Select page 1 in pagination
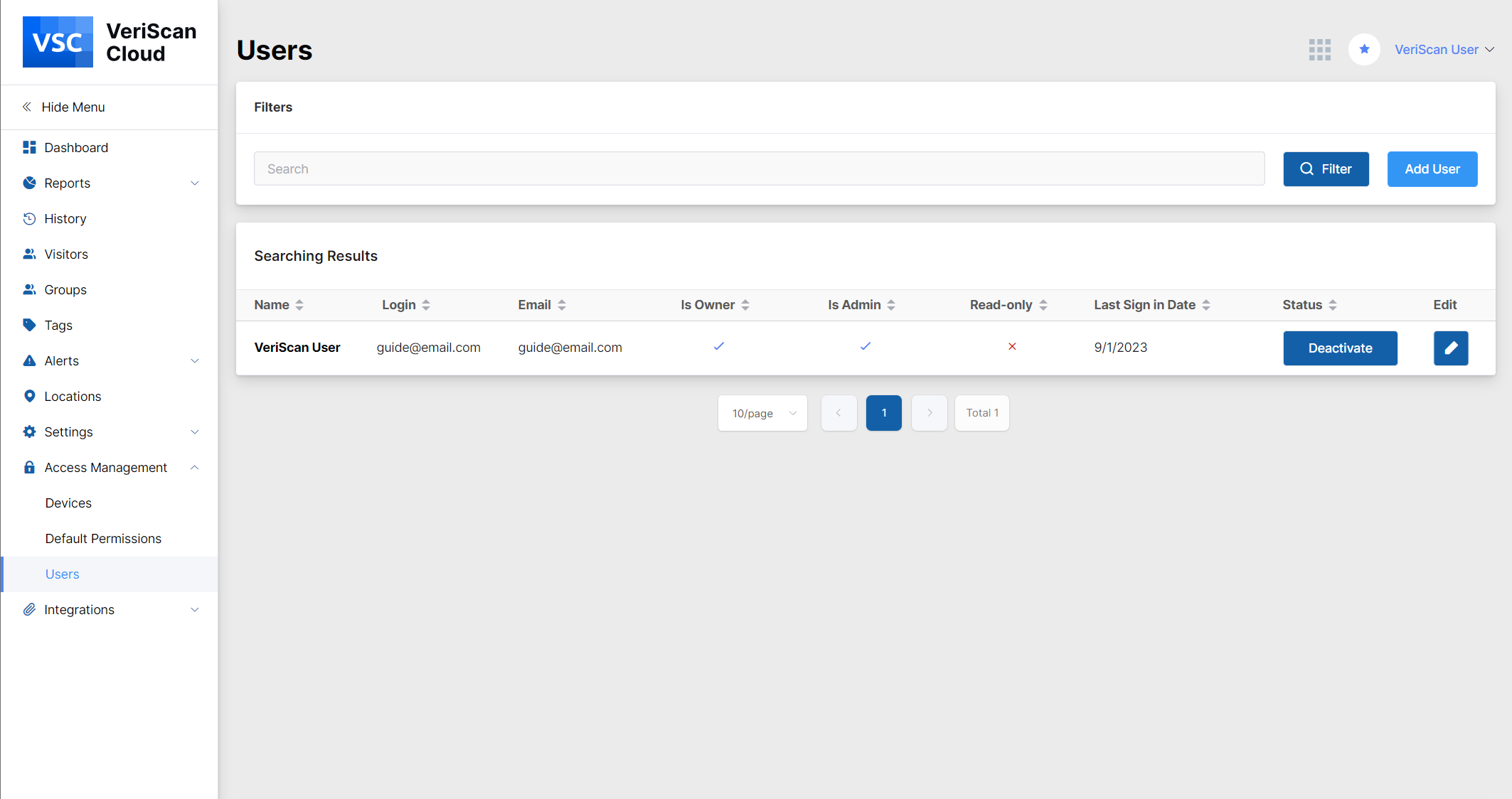Viewport: 1512px width, 799px height. coord(884,413)
